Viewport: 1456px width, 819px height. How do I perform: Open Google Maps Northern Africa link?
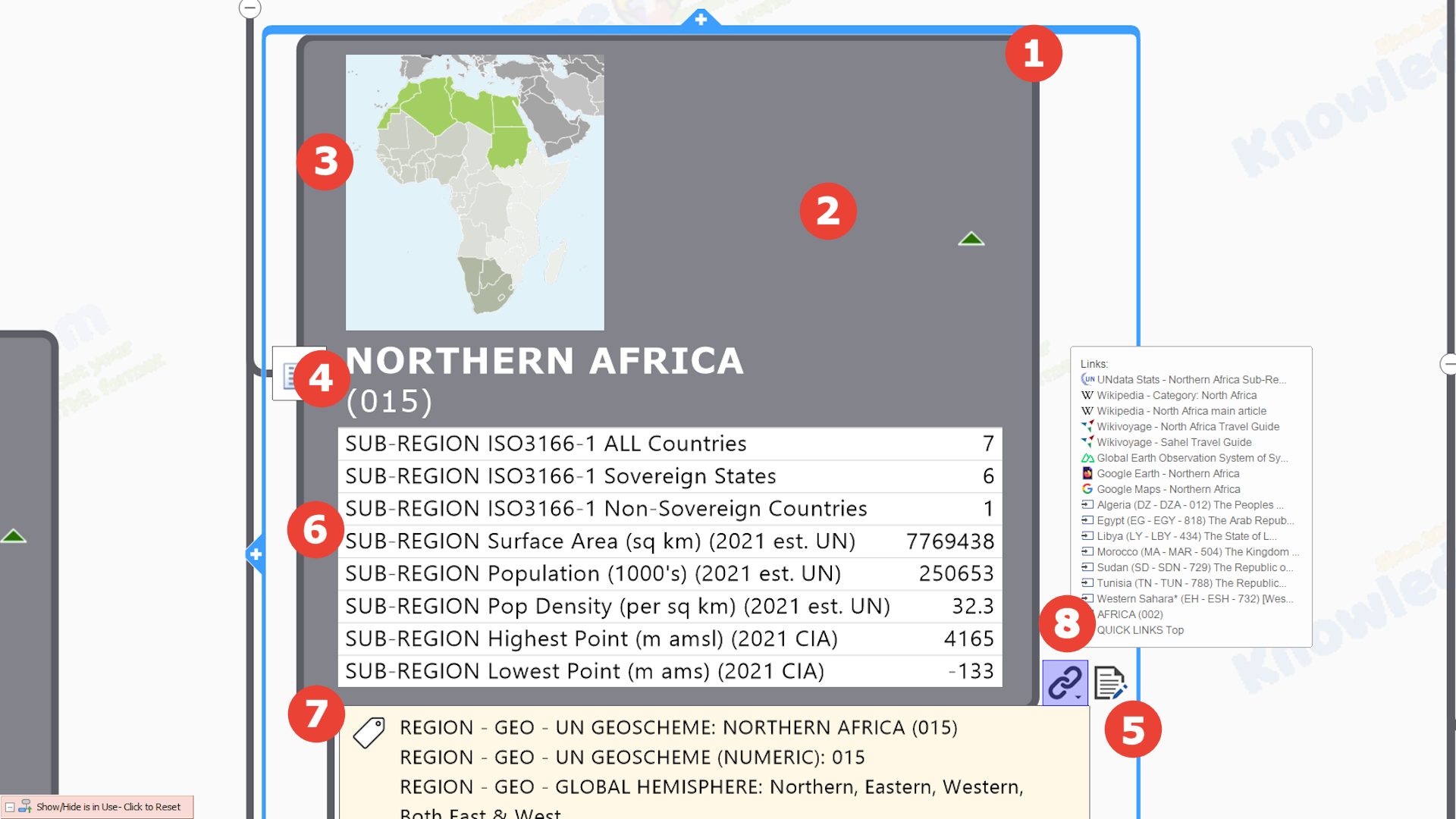[x=1168, y=489]
